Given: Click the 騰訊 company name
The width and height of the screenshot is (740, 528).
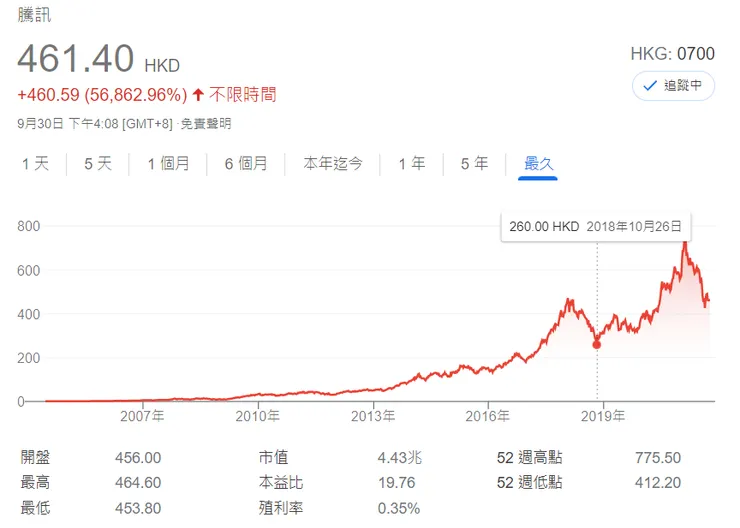Looking at the screenshot, I should click(34, 14).
